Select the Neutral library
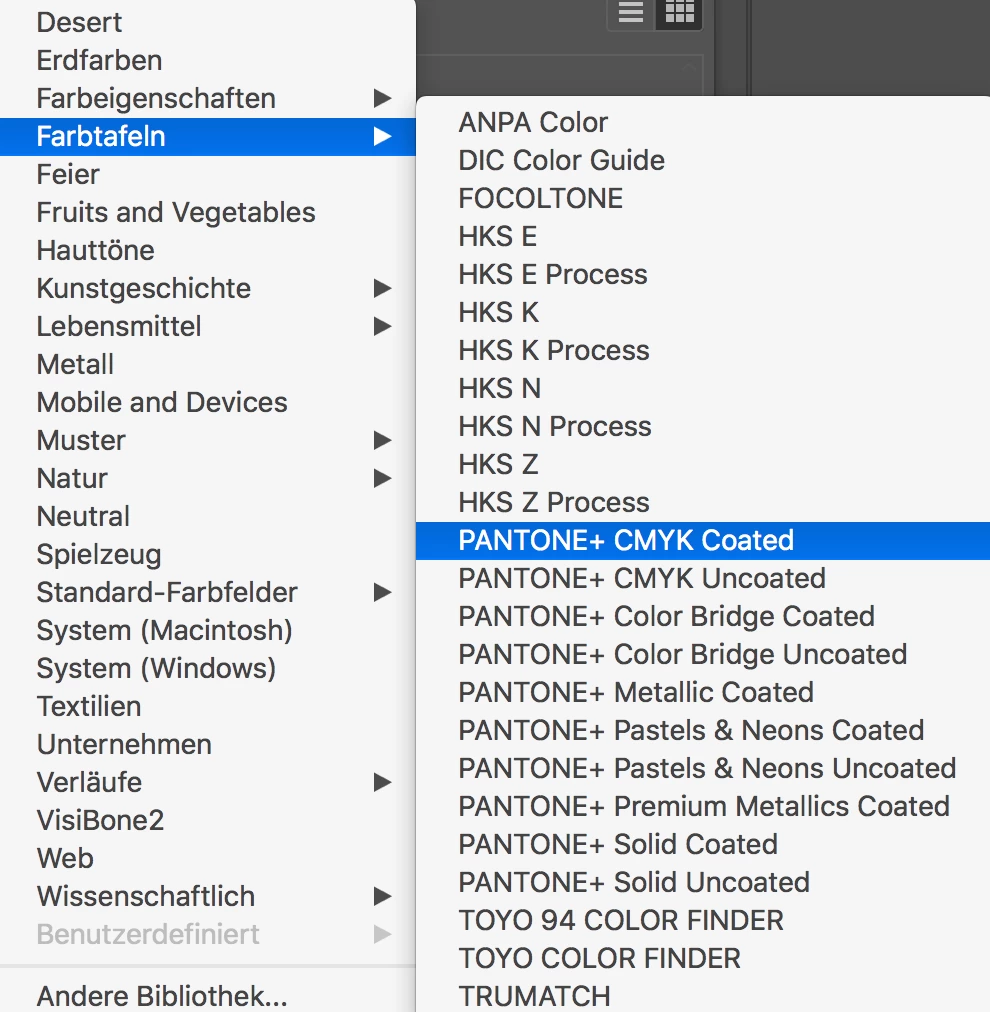Viewport: 990px width, 1012px height. (x=208, y=517)
